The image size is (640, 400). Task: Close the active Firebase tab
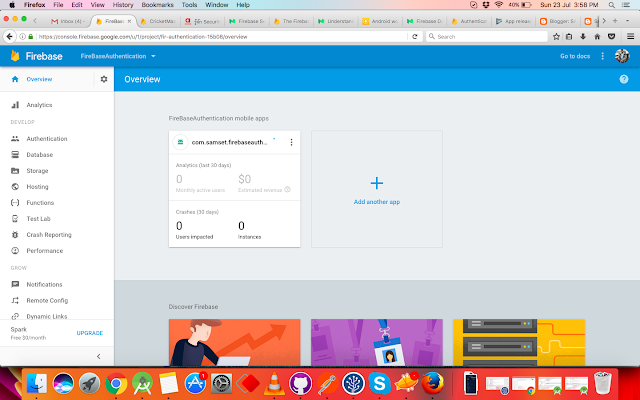(129, 21)
